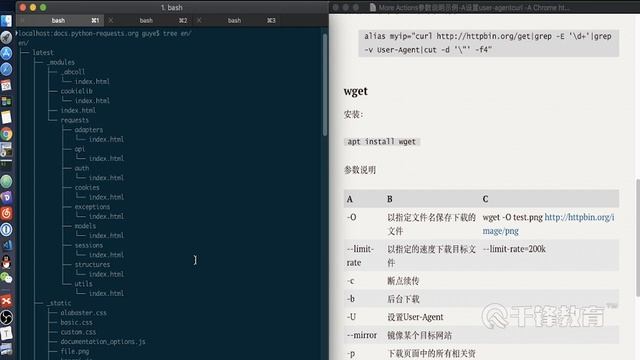
Task: Open Safari from the dock
Action: coord(6,69)
